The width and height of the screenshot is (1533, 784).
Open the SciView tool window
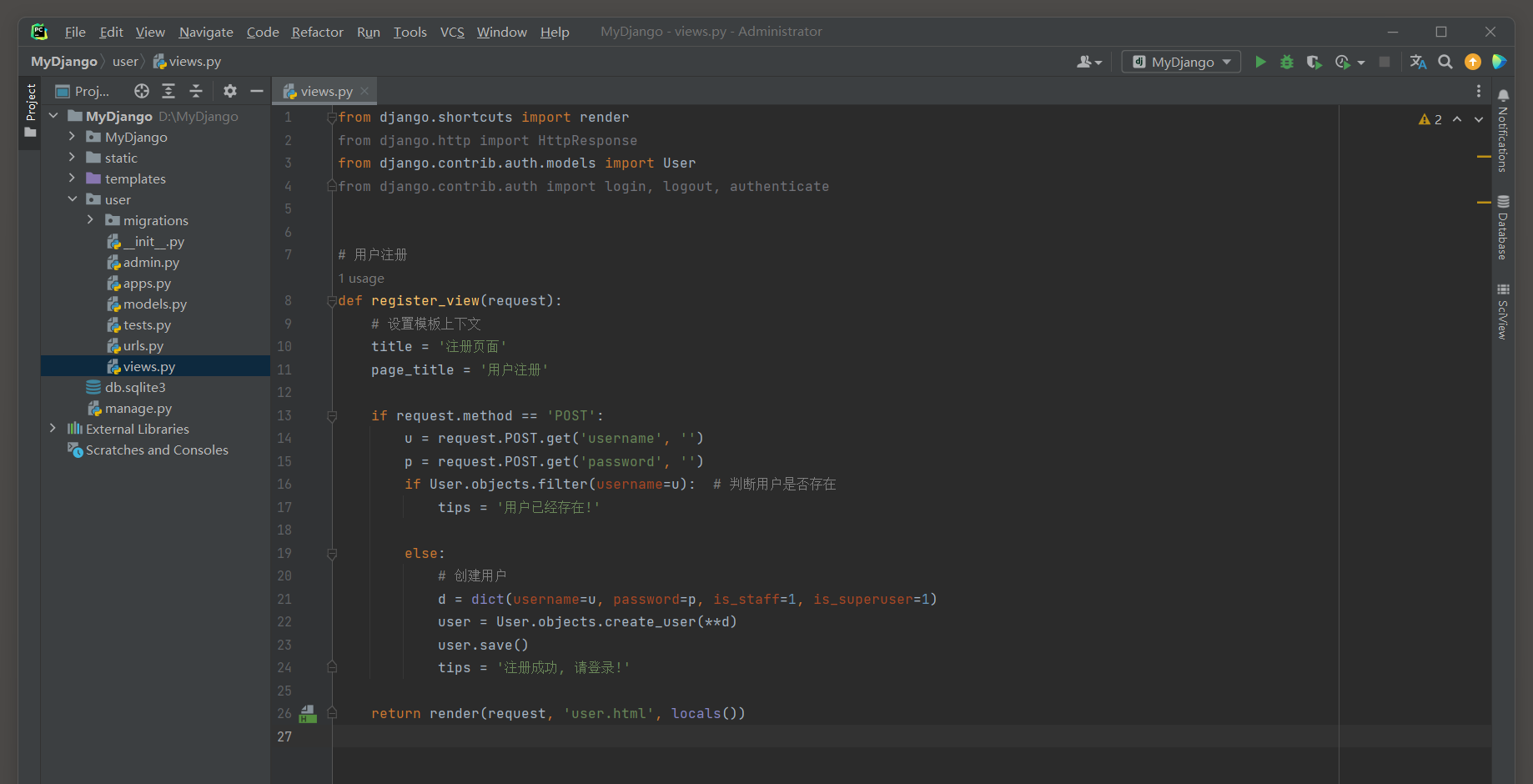click(x=1503, y=312)
